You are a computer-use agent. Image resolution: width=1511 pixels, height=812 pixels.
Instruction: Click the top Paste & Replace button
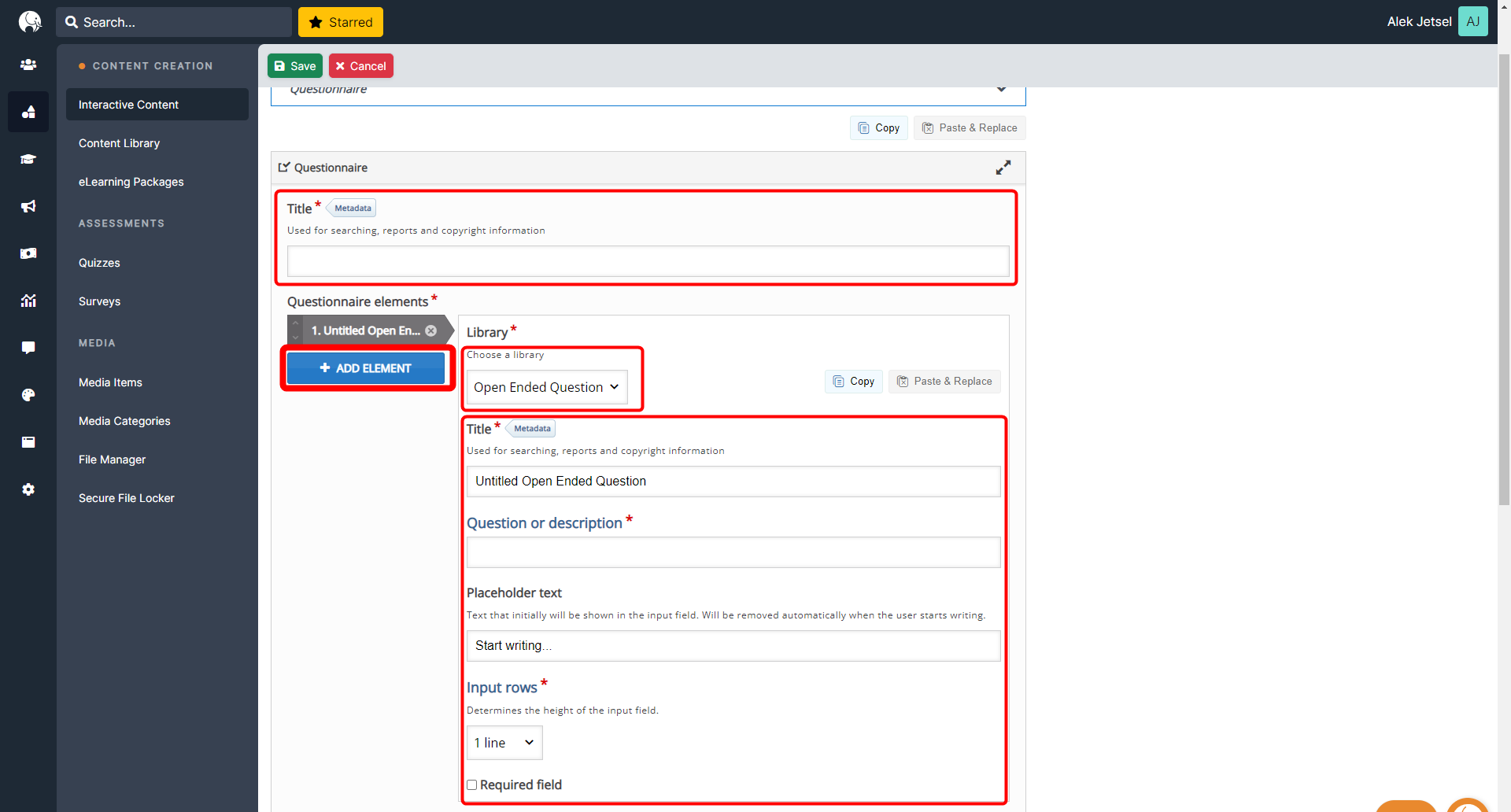970,128
